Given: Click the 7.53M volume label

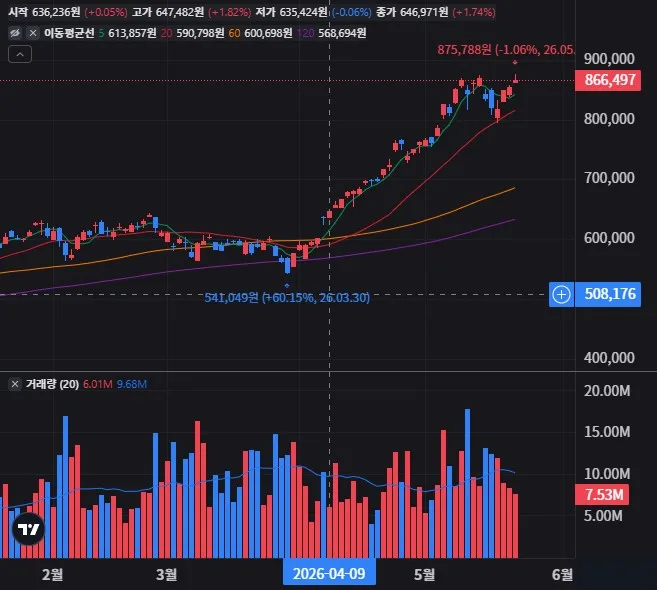Looking at the screenshot, I should click(602, 494).
